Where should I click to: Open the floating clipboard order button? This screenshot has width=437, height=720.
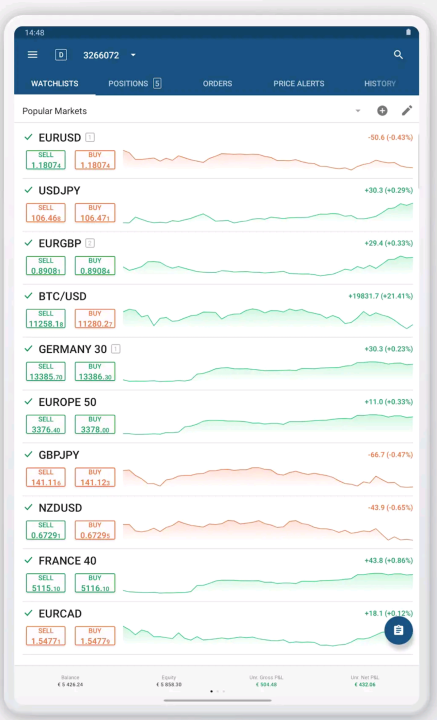point(398,630)
